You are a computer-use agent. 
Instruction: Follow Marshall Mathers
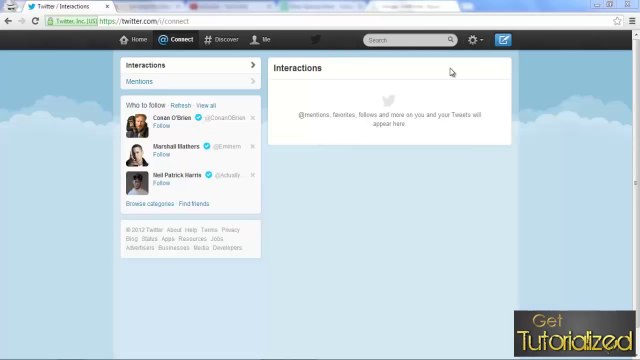(x=161, y=154)
